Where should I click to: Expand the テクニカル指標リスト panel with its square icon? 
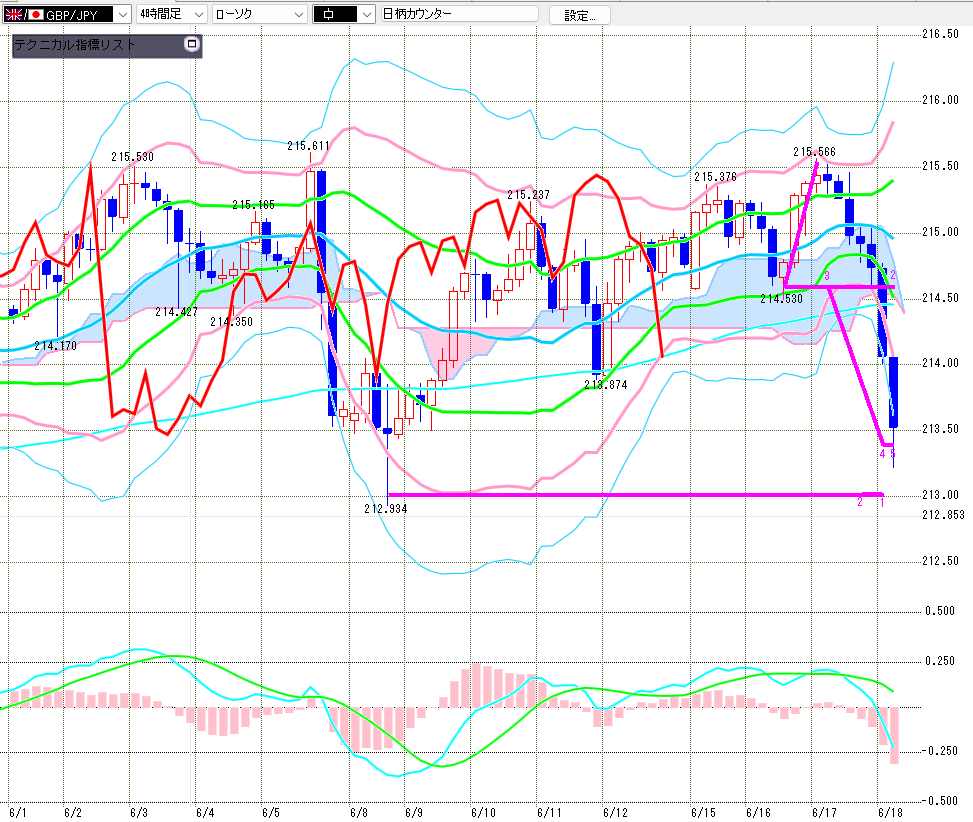coord(192,44)
